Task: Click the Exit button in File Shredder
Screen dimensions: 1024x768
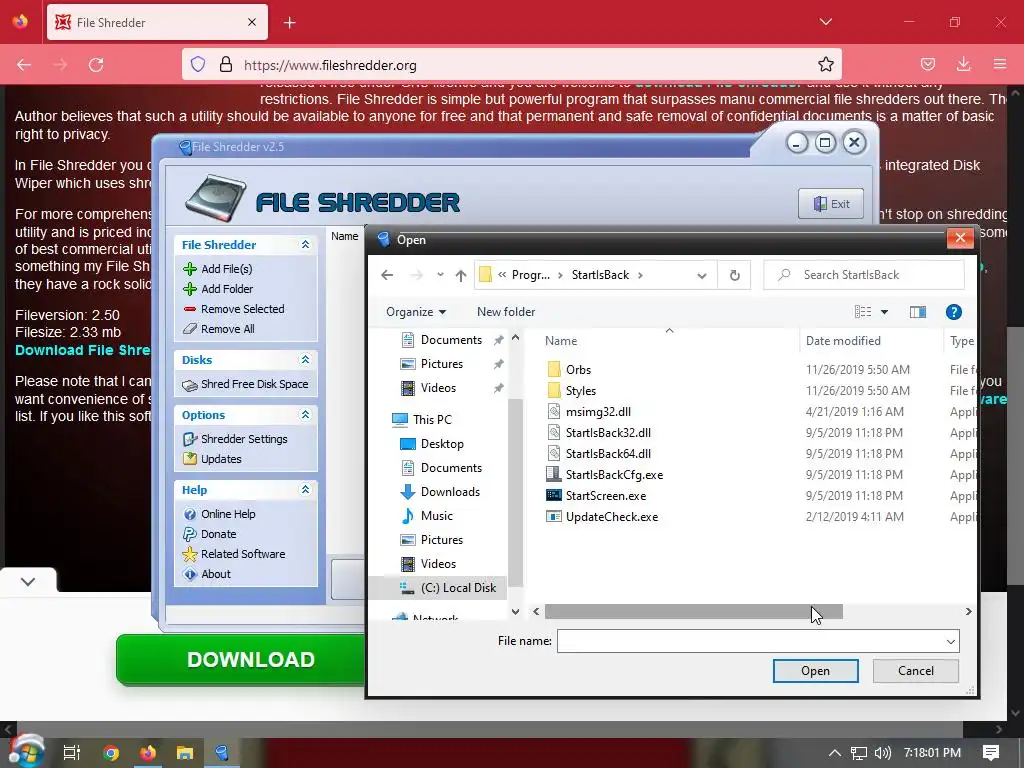Action: (831, 204)
